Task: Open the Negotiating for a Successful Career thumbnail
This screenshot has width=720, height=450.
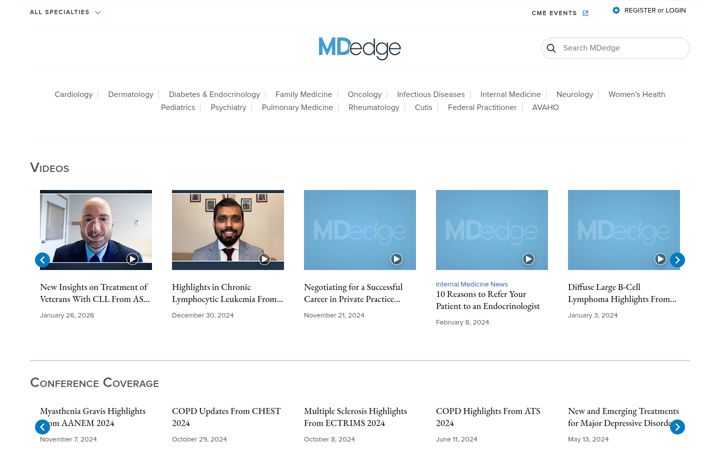Action: point(360,230)
